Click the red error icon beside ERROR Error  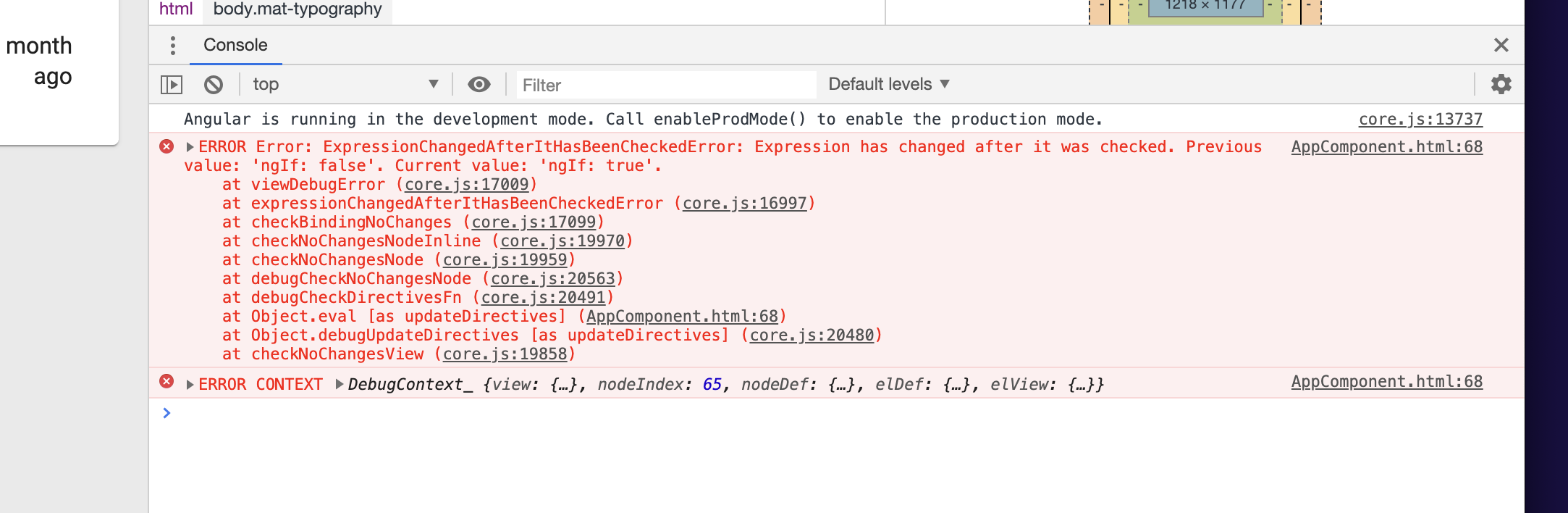pos(167,146)
